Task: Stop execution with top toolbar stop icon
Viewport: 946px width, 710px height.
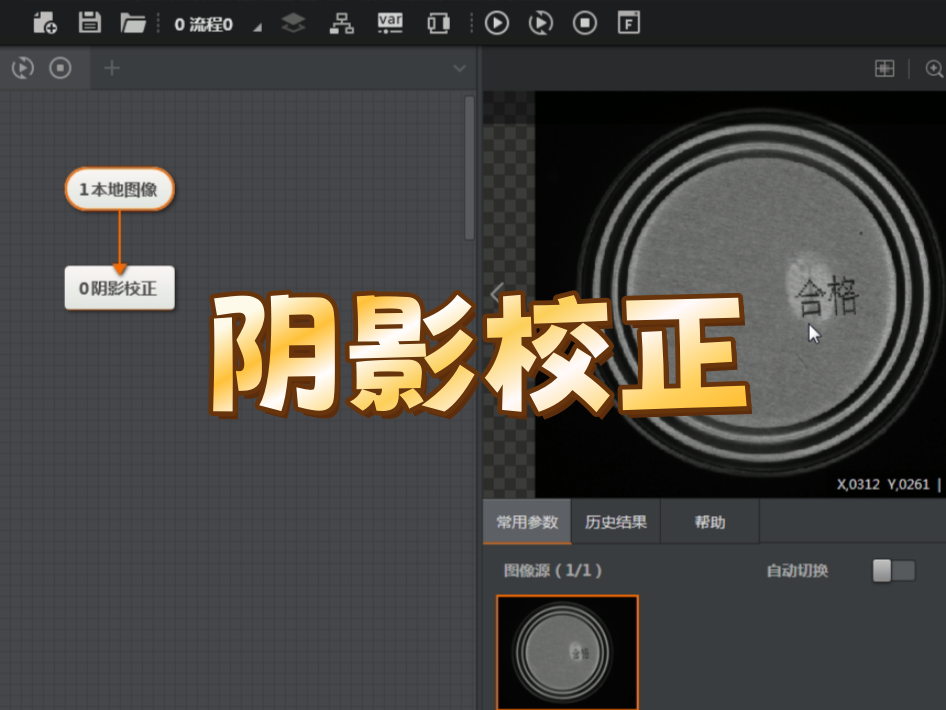Action: point(585,23)
